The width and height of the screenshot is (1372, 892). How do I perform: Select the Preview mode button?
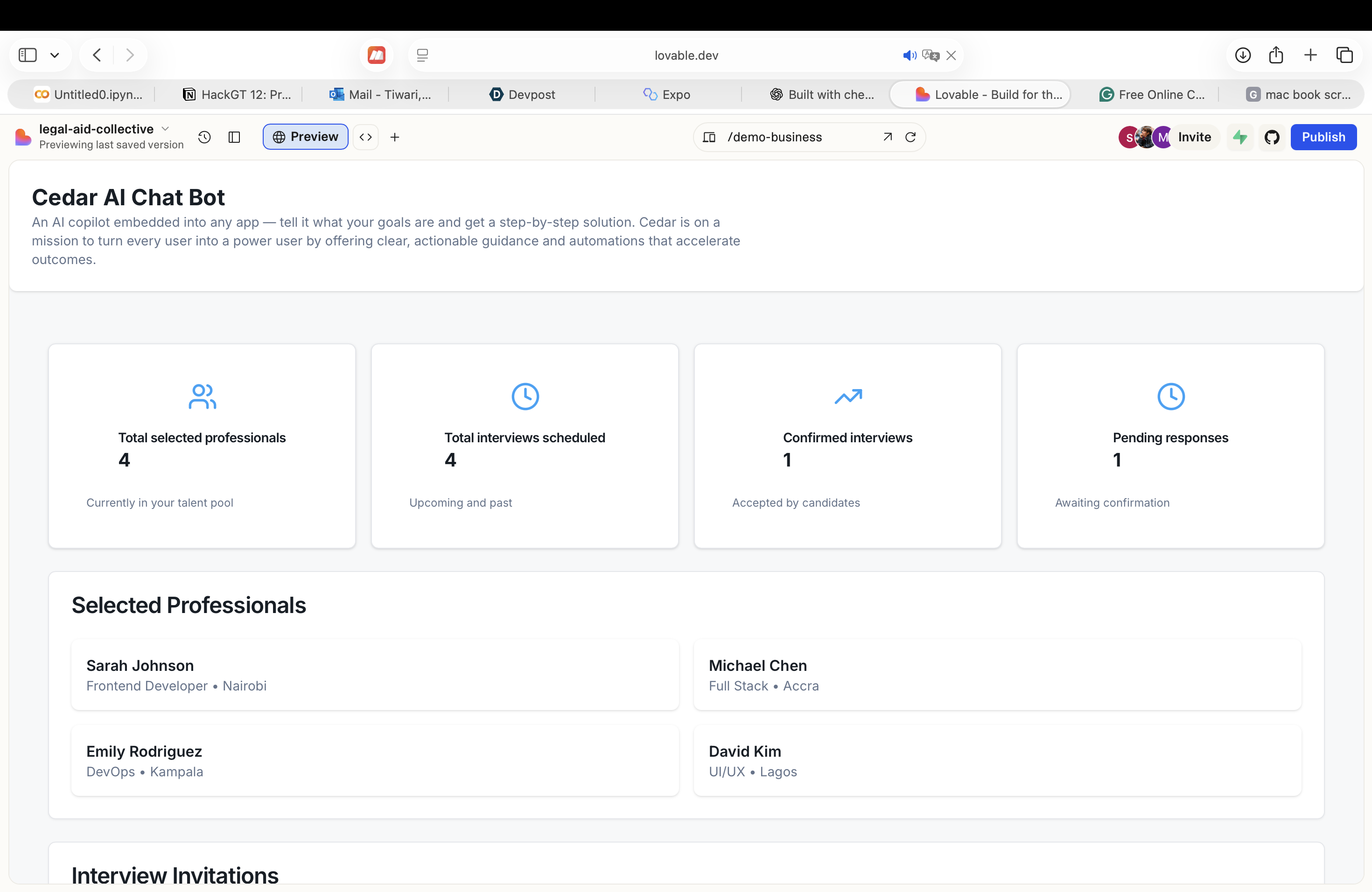(305, 137)
